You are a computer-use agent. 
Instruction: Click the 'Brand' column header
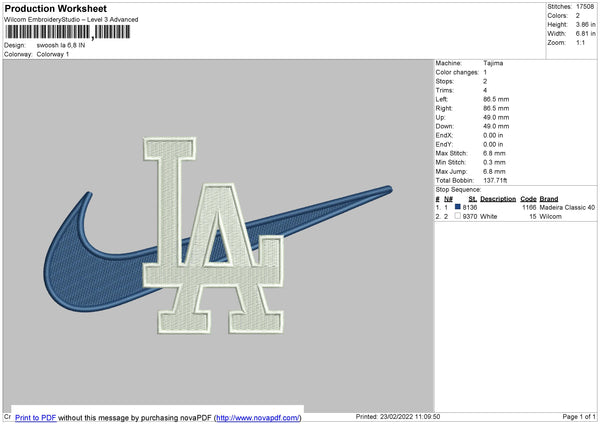549,199
